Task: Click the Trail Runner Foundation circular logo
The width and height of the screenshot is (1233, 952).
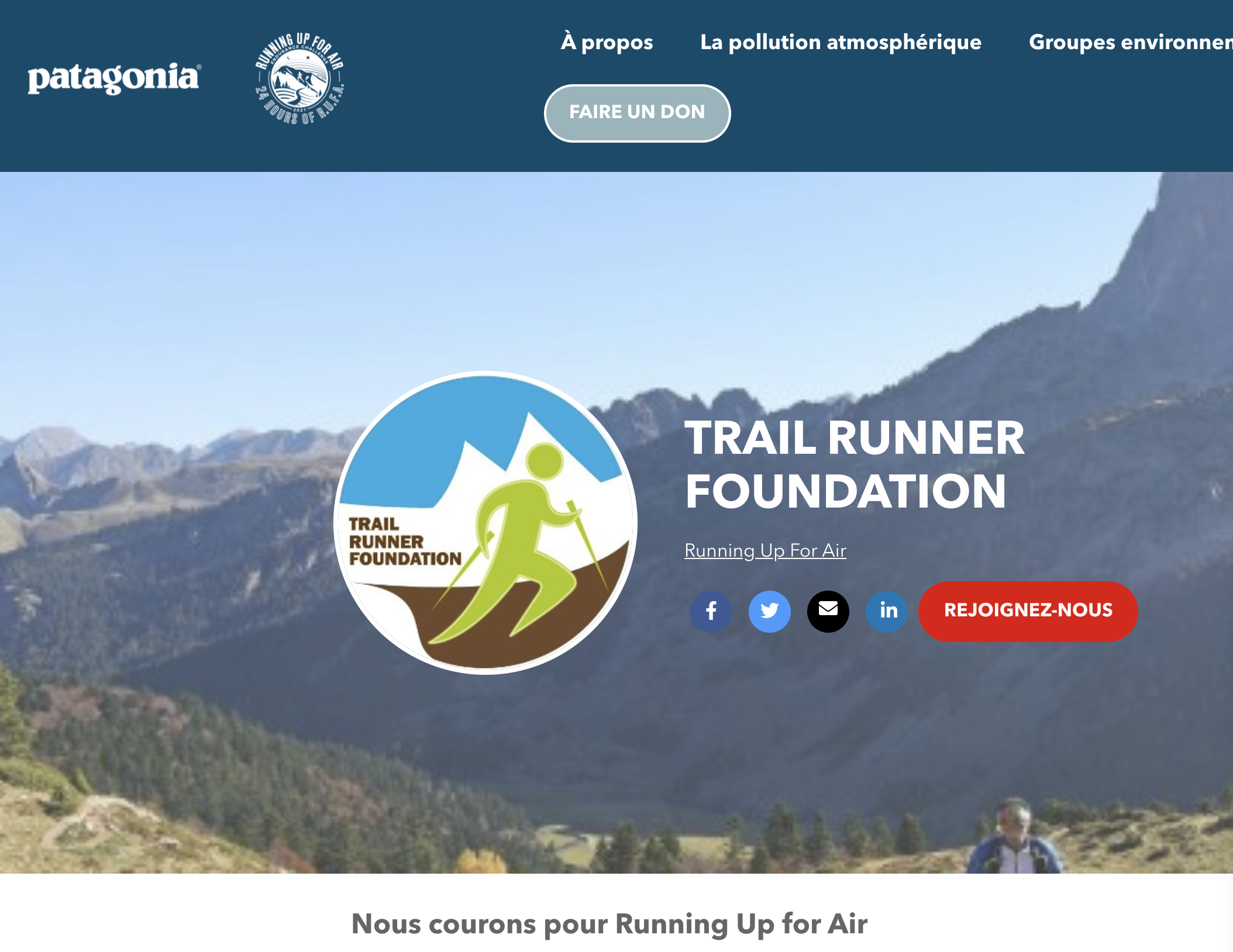Action: click(x=485, y=522)
